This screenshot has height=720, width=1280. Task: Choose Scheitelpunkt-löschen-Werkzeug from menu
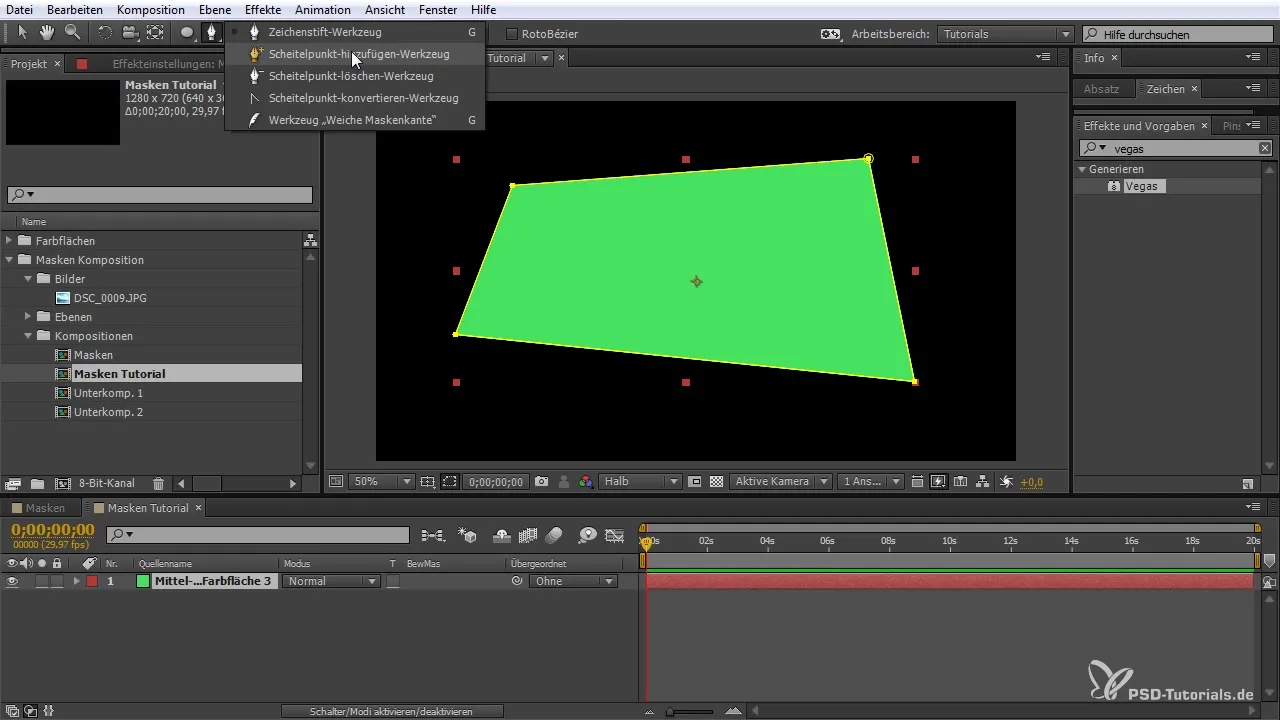(x=355, y=76)
